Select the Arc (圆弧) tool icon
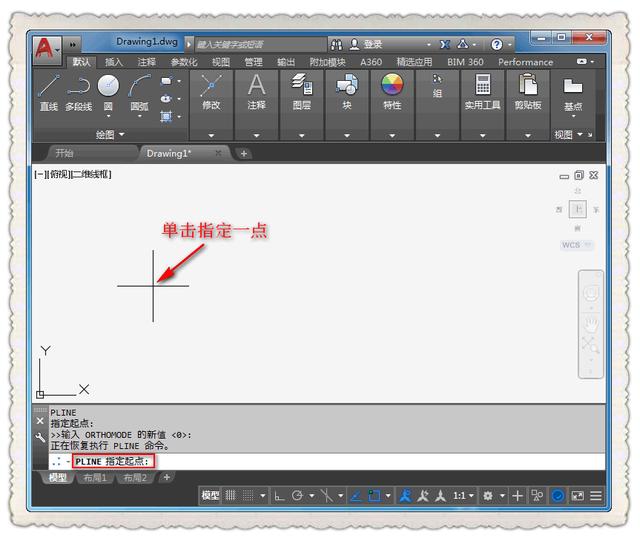Image resolution: width=640 pixels, height=544 pixels. pos(139,85)
